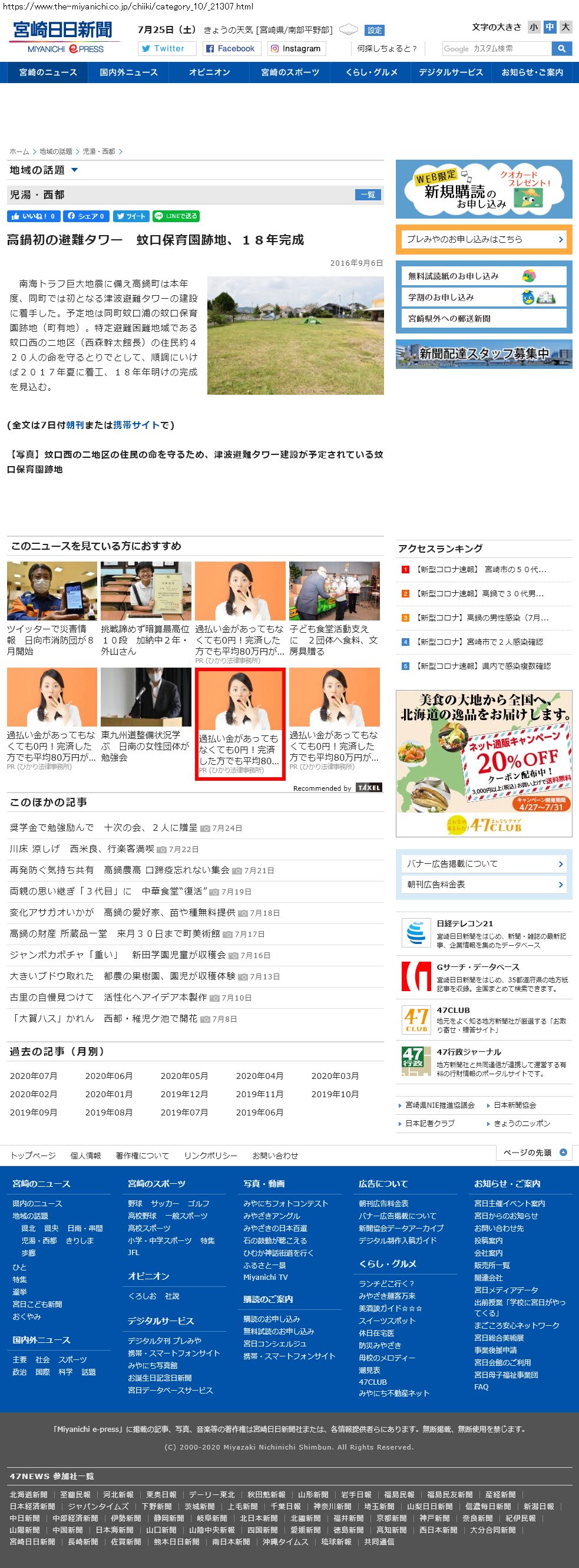Open the Facebook page link

tap(230, 49)
